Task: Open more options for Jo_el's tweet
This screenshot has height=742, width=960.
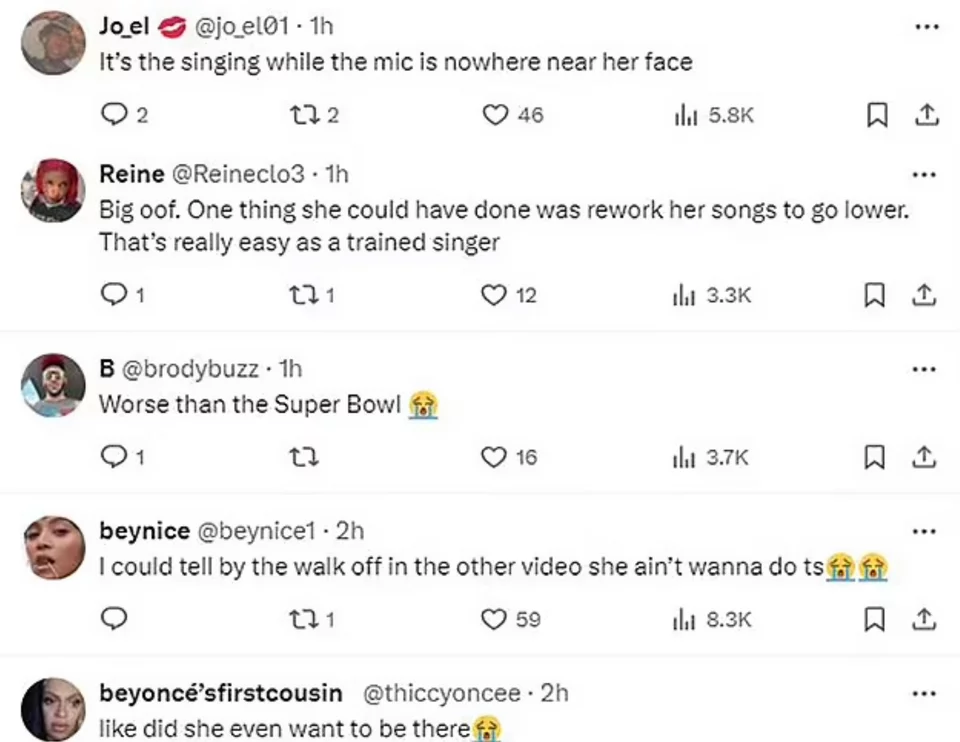Action: tap(927, 27)
